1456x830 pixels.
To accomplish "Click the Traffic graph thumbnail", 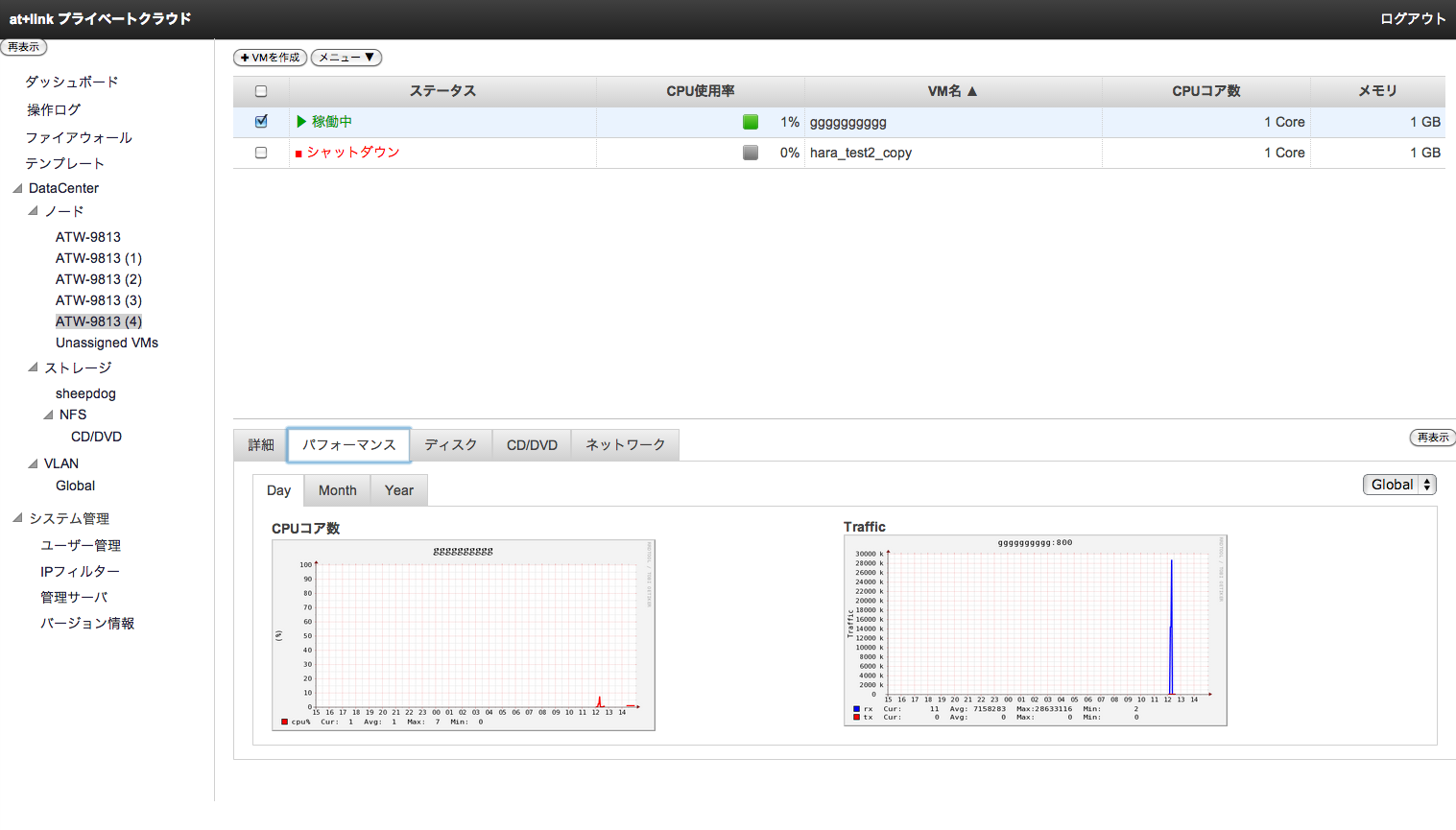I will coord(1035,629).
